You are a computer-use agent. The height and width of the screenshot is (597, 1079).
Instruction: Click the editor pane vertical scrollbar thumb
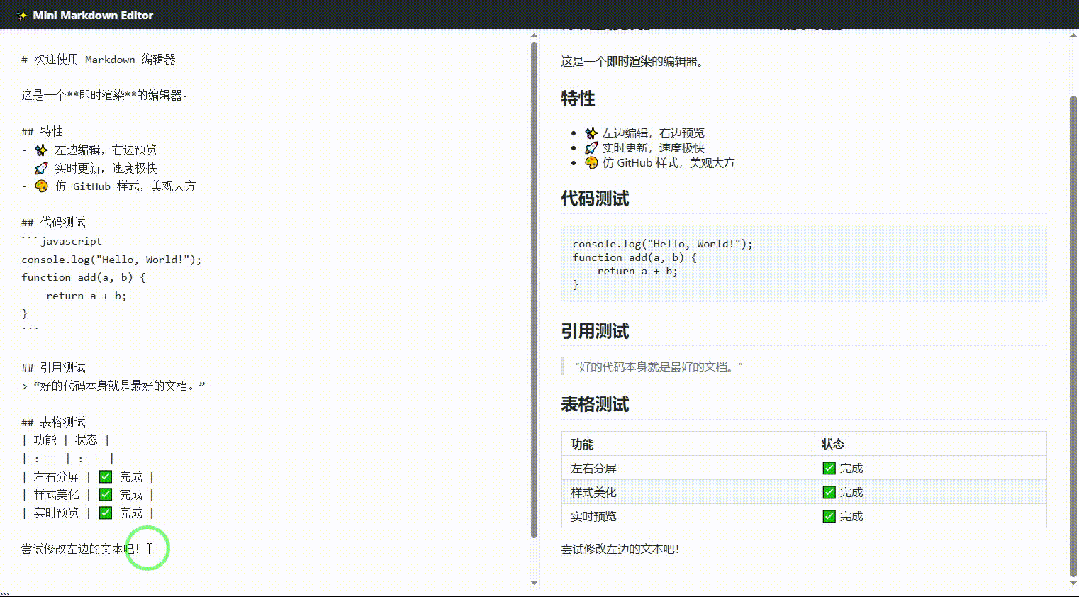pos(534,290)
